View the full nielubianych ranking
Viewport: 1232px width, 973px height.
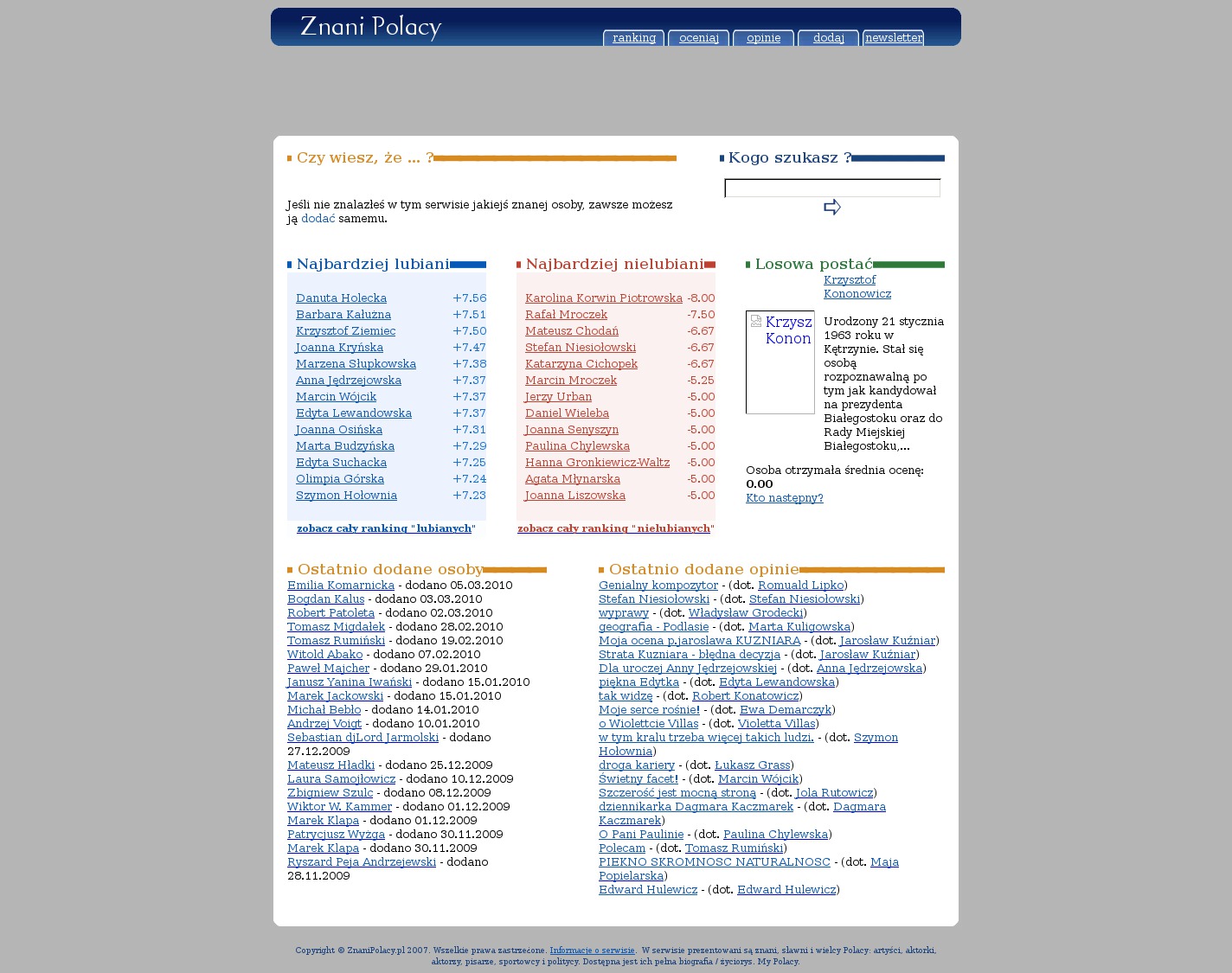pos(614,528)
